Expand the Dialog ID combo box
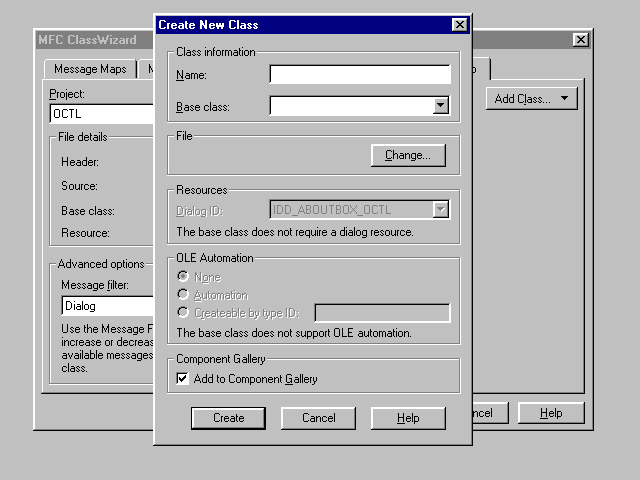 pyautogui.click(x=440, y=209)
